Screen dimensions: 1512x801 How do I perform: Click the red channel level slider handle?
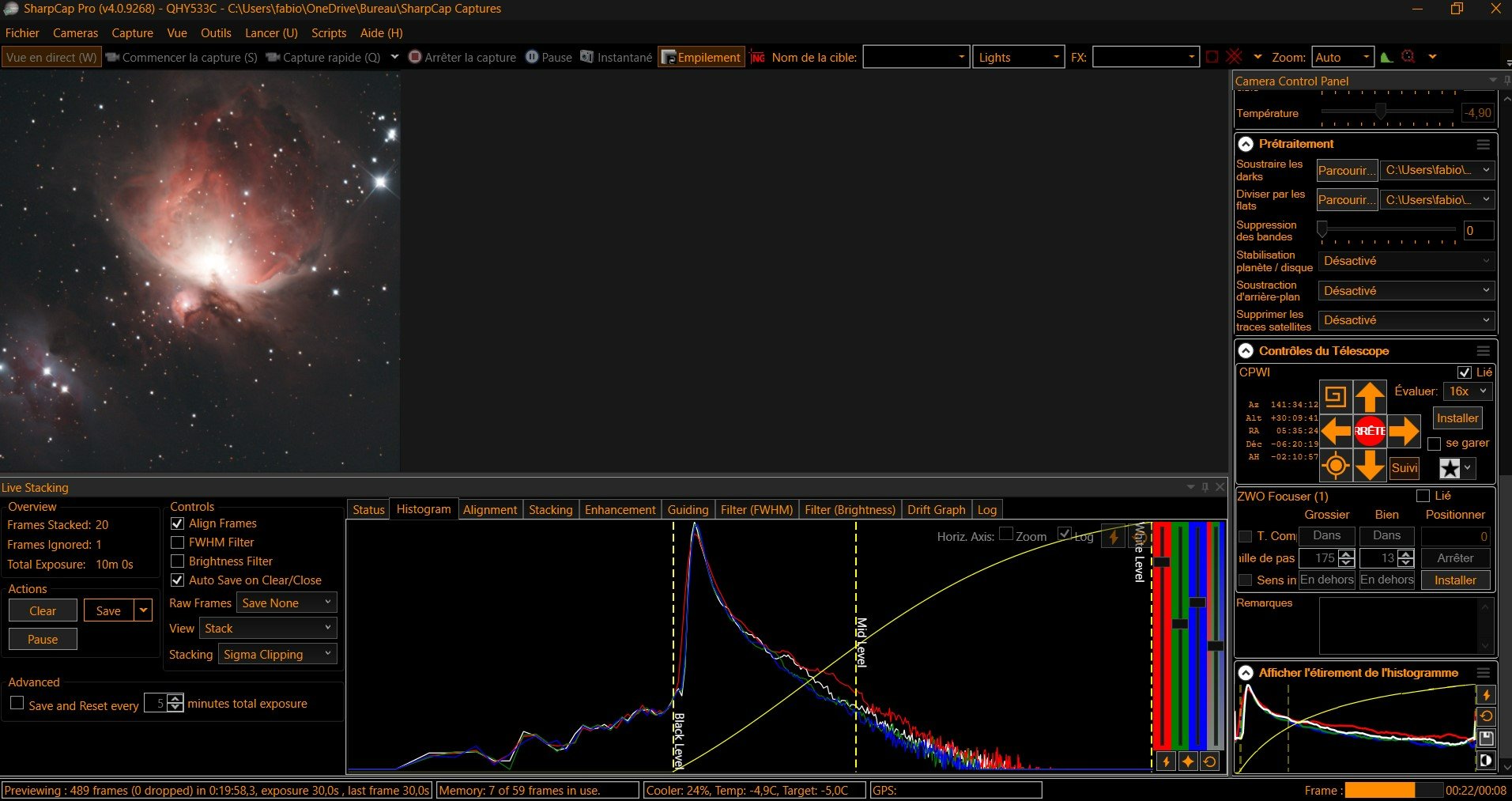1161,561
